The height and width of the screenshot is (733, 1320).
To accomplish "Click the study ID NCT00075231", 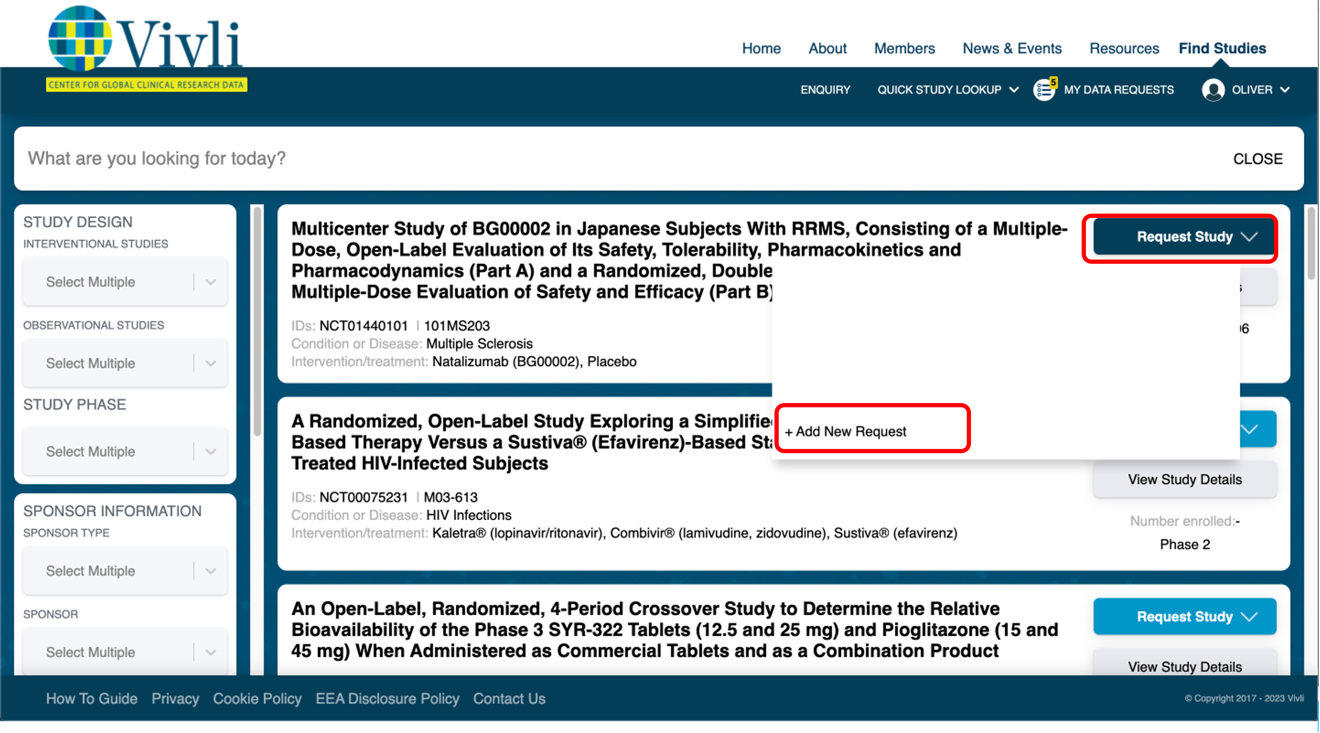I will pos(364,497).
